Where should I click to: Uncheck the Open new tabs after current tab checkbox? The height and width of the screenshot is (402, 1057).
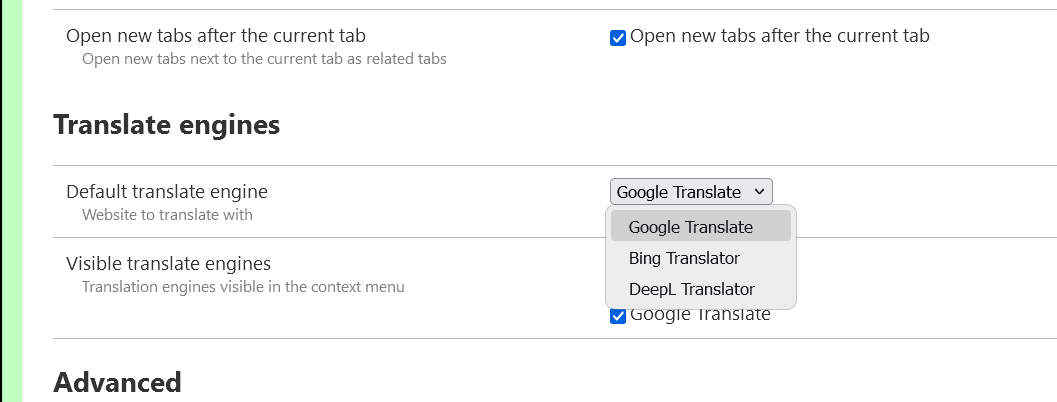(x=618, y=38)
